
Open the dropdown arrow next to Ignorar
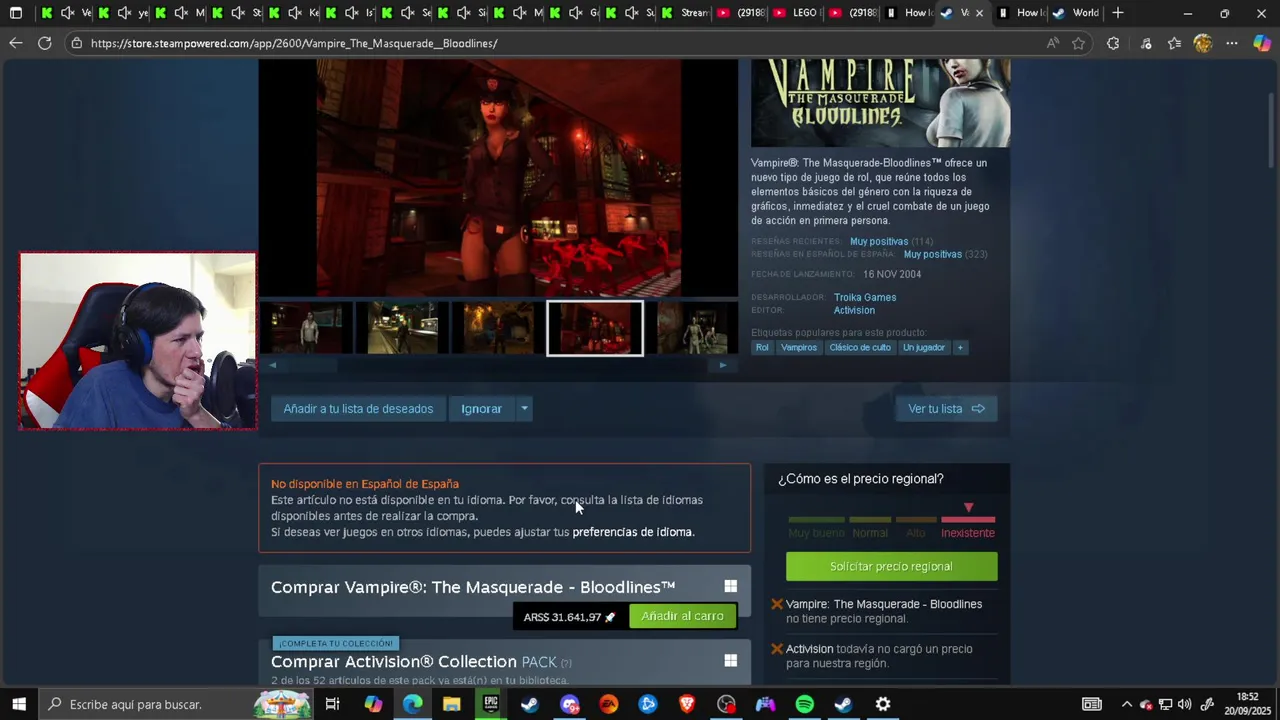(x=524, y=408)
